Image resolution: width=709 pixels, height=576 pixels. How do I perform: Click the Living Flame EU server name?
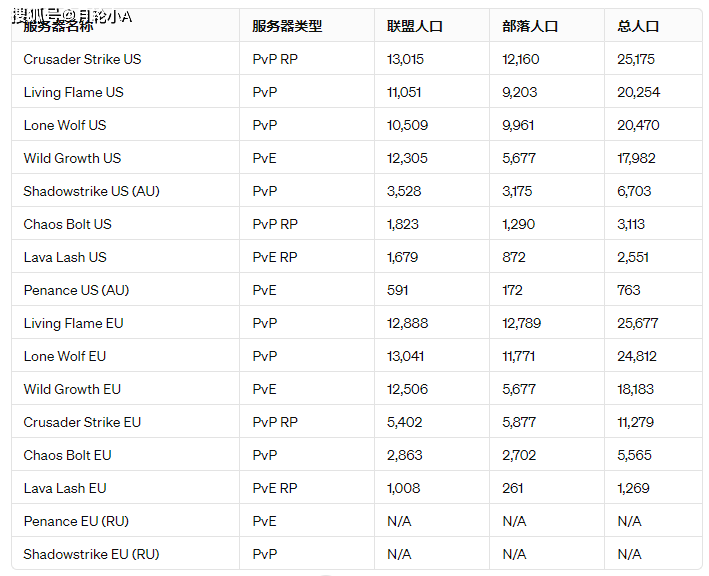(73, 323)
